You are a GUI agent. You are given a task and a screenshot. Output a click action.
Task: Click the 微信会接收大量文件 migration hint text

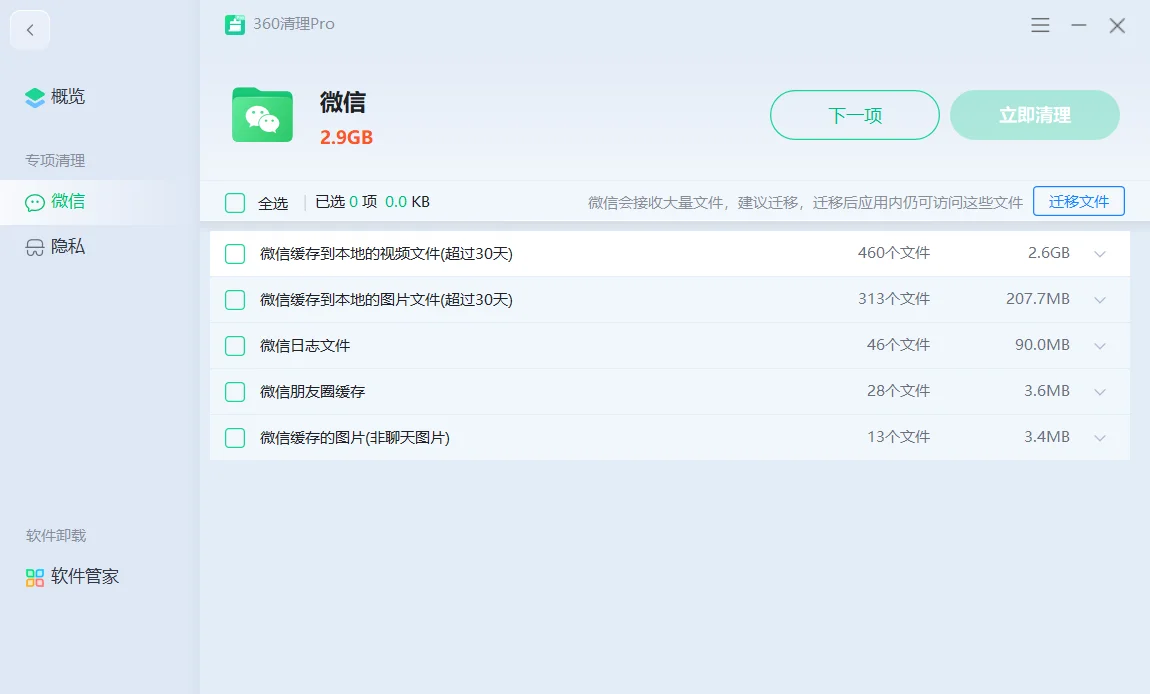(805, 202)
